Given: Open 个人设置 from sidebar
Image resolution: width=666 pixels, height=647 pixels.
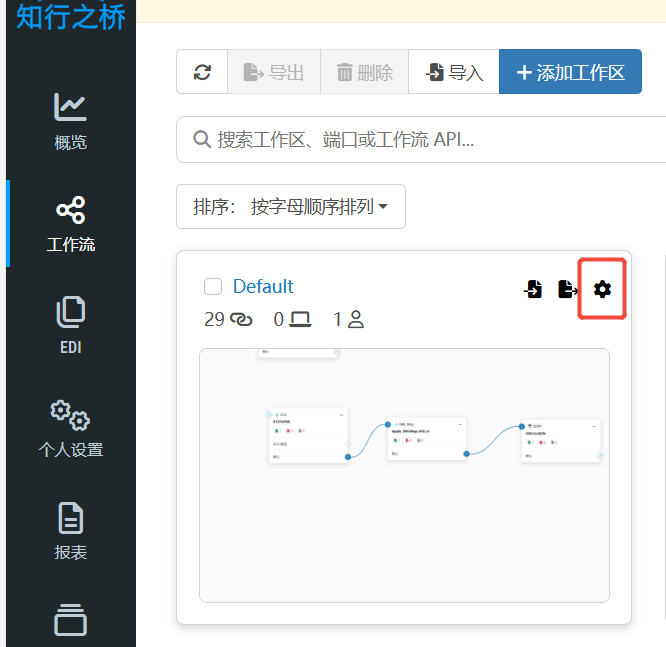Looking at the screenshot, I should [70, 427].
